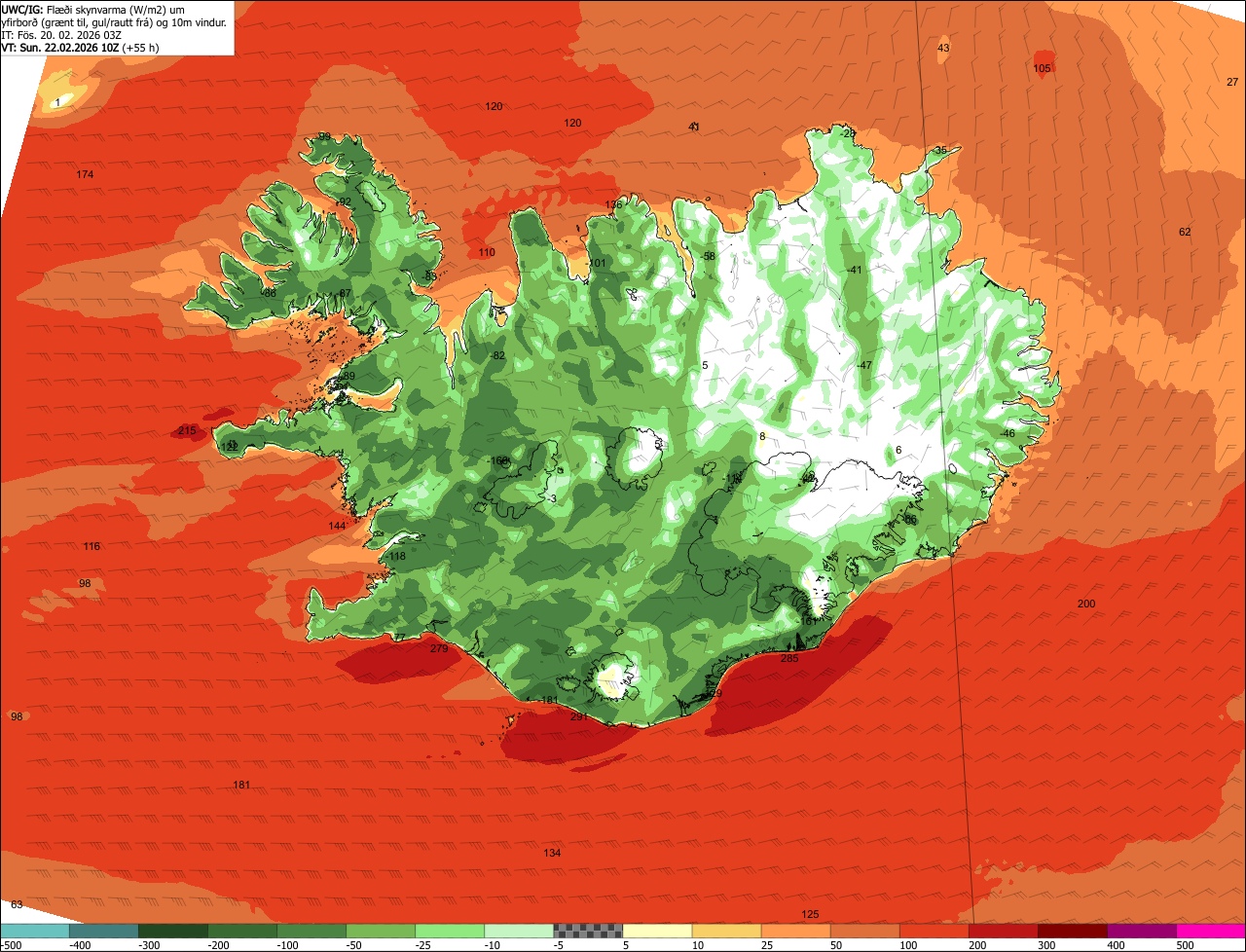The width and height of the screenshot is (1246, 952).
Task: Click the legend swatch between -400 and -300
Action: tap(103, 931)
